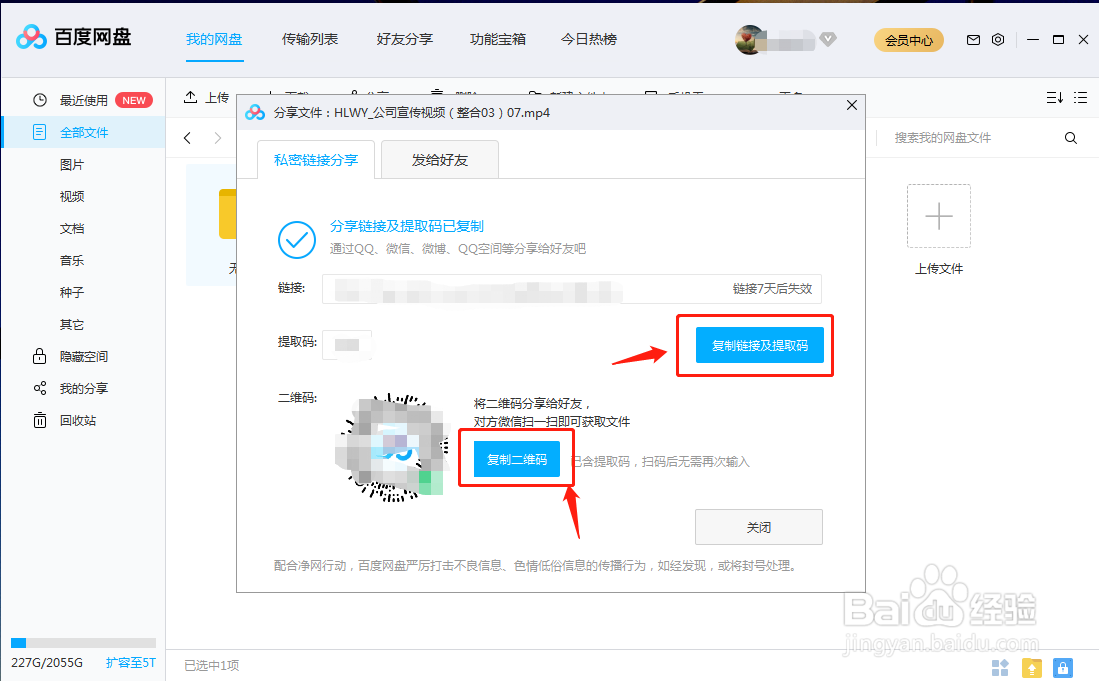Image resolution: width=1099 pixels, height=681 pixels.
Task: Click the yellow upload icon at bottom
Action: pyautogui.click(x=1032, y=668)
